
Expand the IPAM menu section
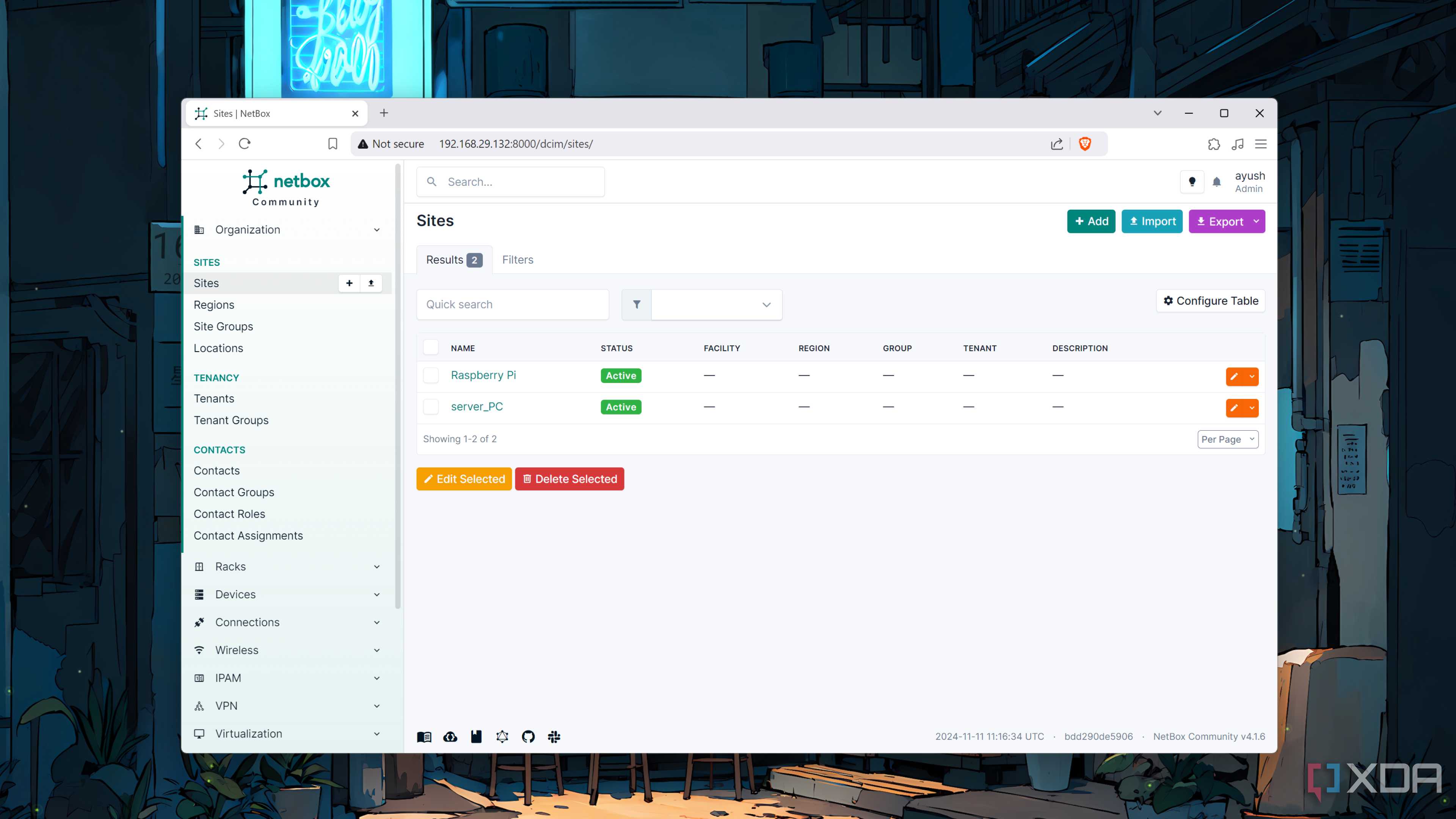pos(287,678)
